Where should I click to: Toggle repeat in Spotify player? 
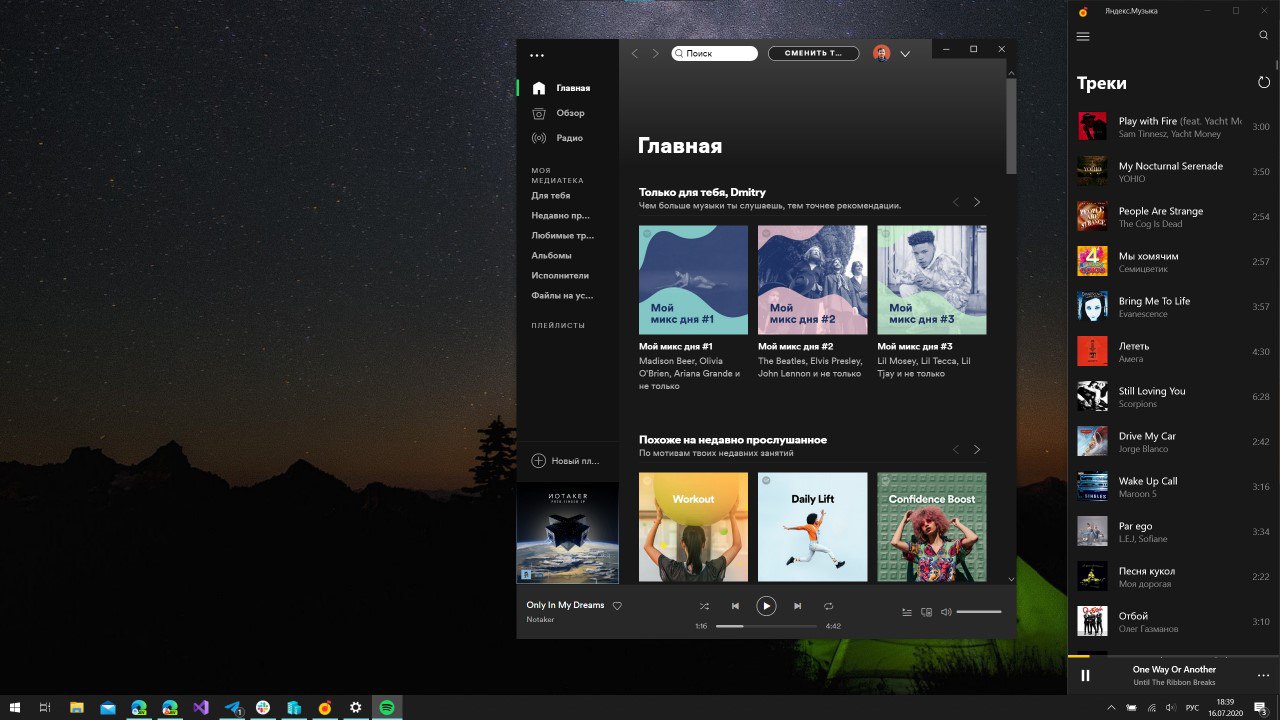[828, 606]
